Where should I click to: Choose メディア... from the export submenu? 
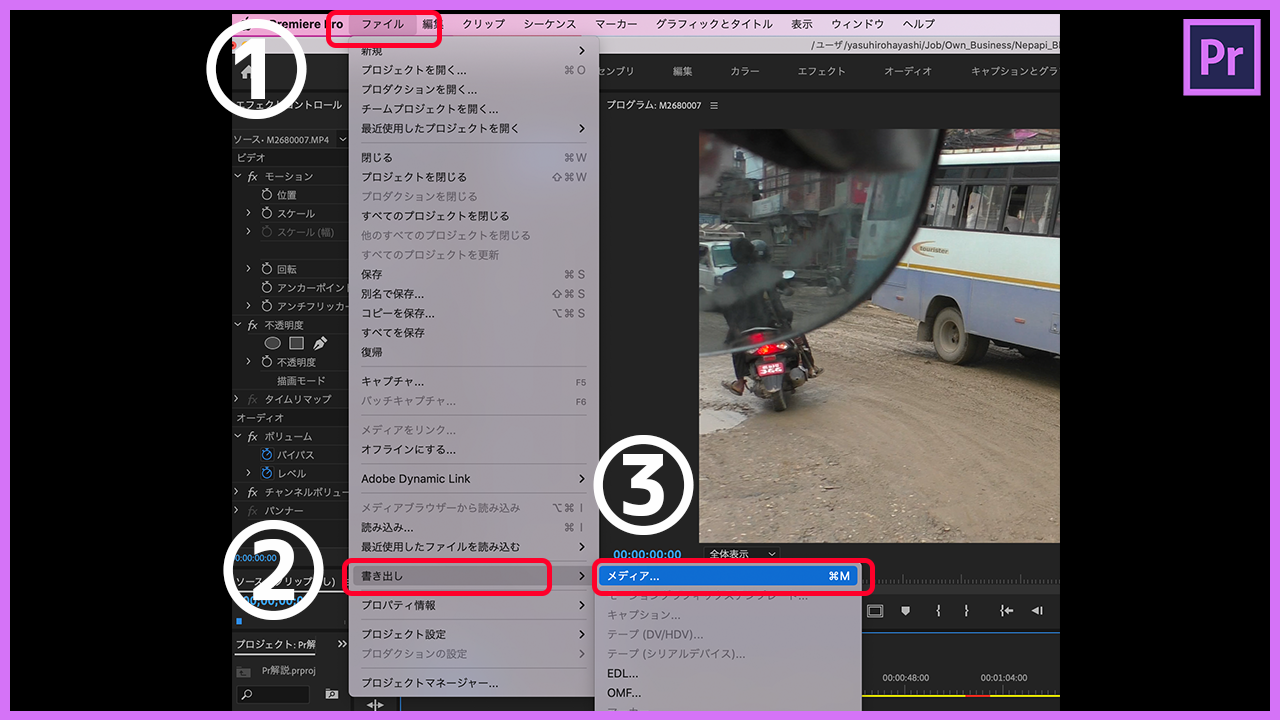pos(727,576)
